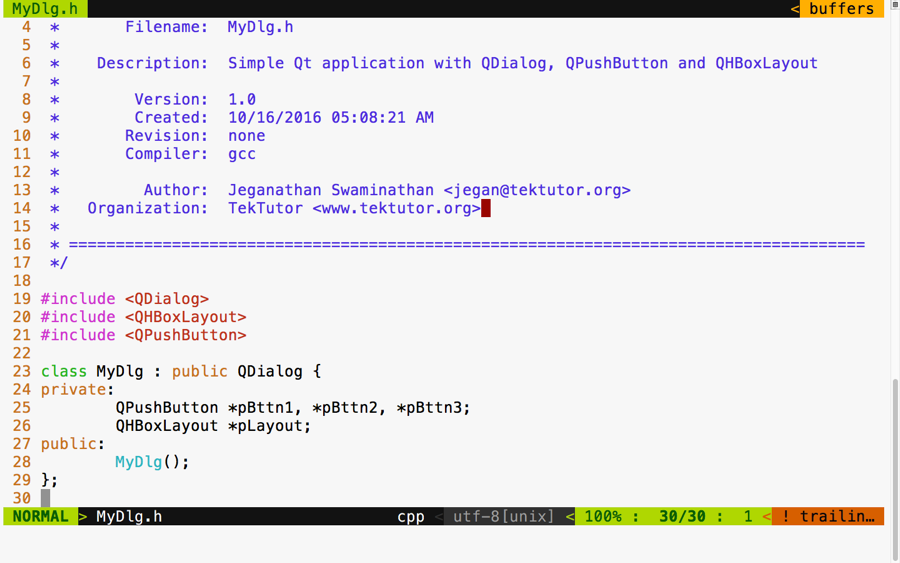Click the email '<jegan@tektutor.org>'

click(537, 190)
